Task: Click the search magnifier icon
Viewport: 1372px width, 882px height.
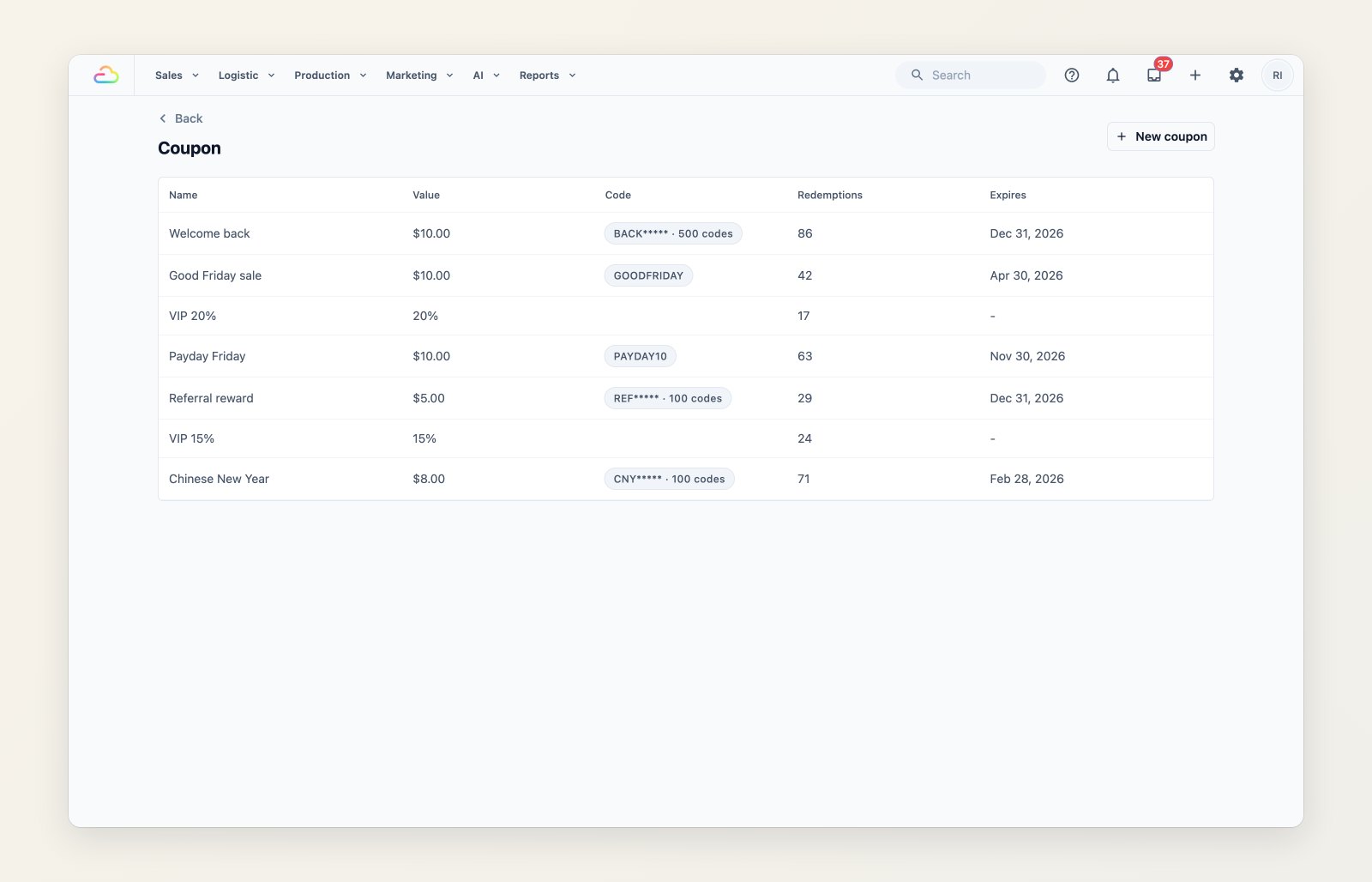Action: pos(917,76)
